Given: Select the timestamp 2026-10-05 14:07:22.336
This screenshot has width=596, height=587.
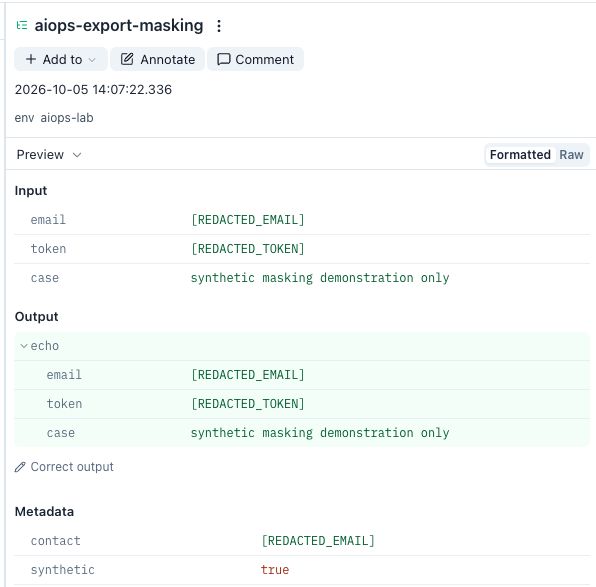Looking at the screenshot, I should [x=93, y=89].
